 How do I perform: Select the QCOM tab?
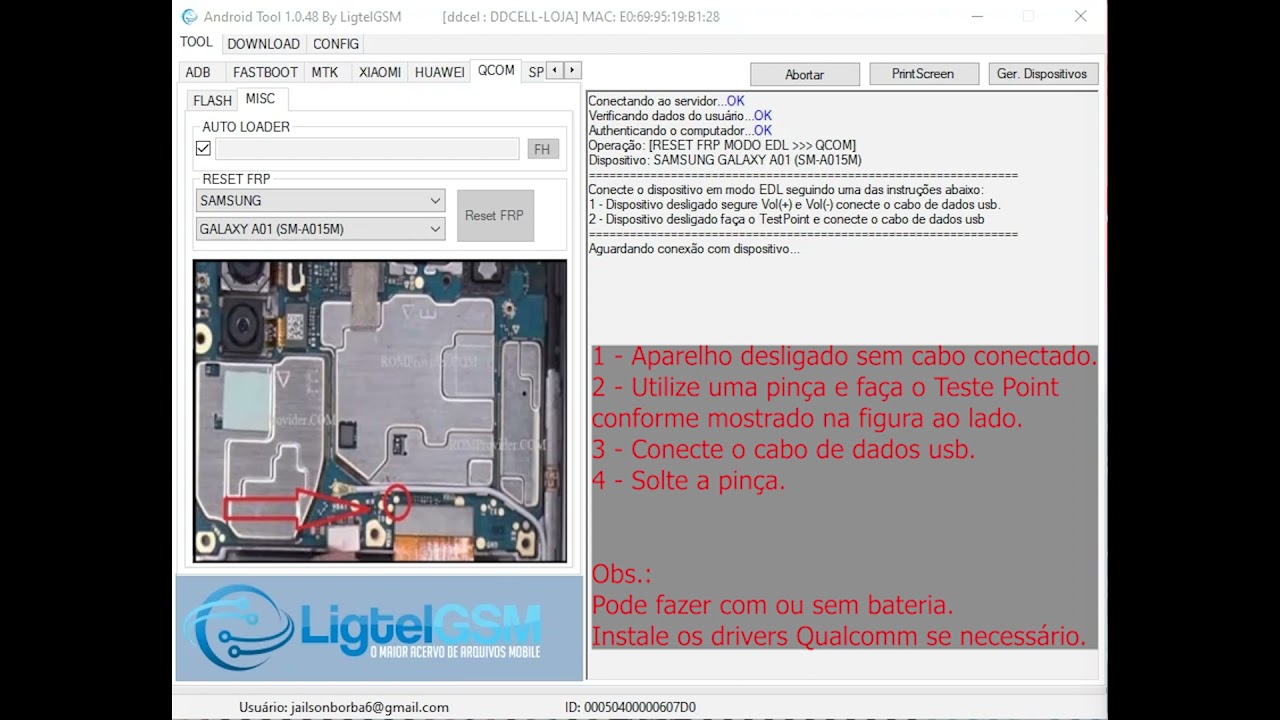coord(496,70)
